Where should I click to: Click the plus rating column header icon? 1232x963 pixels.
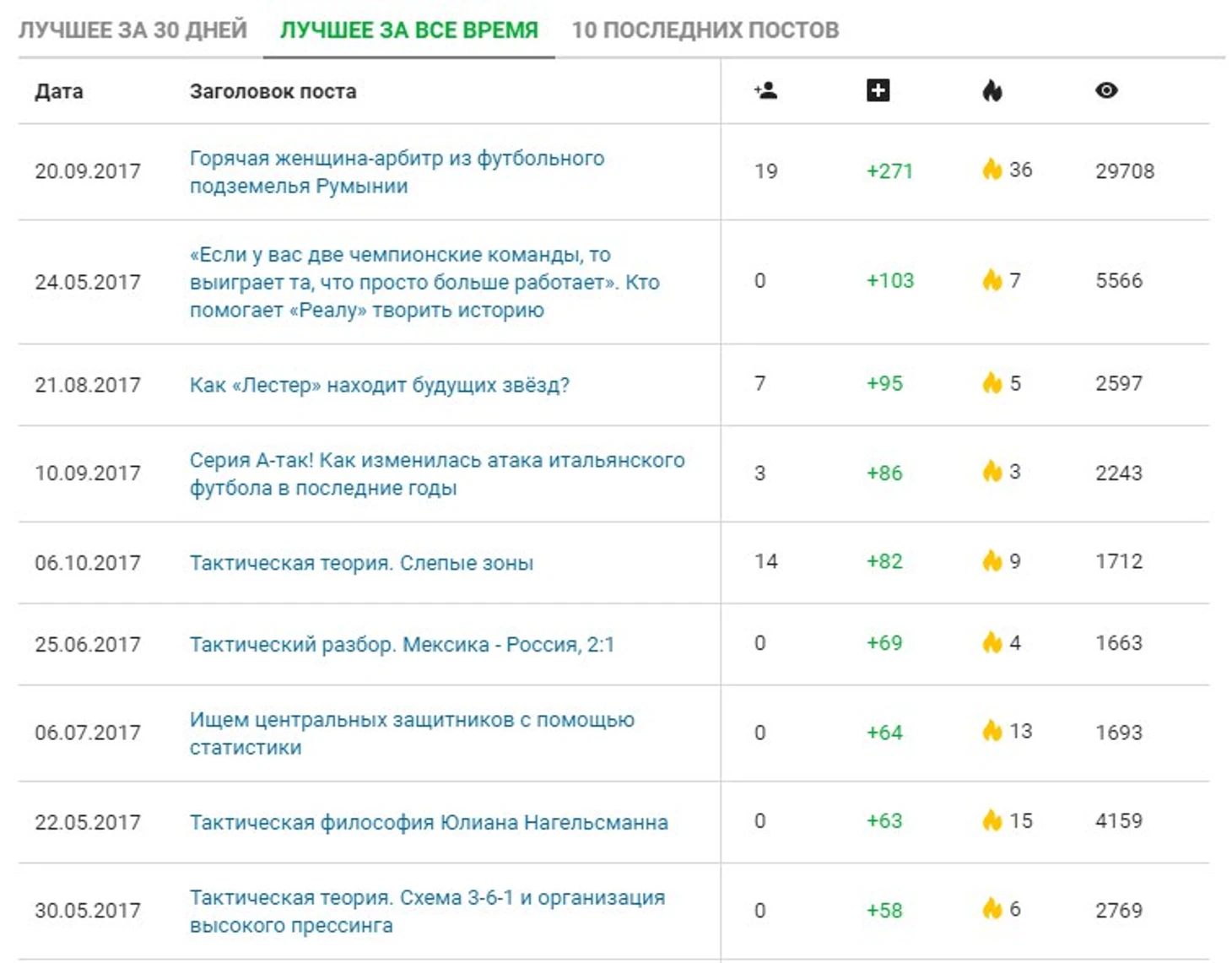pyautogui.click(x=878, y=90)
